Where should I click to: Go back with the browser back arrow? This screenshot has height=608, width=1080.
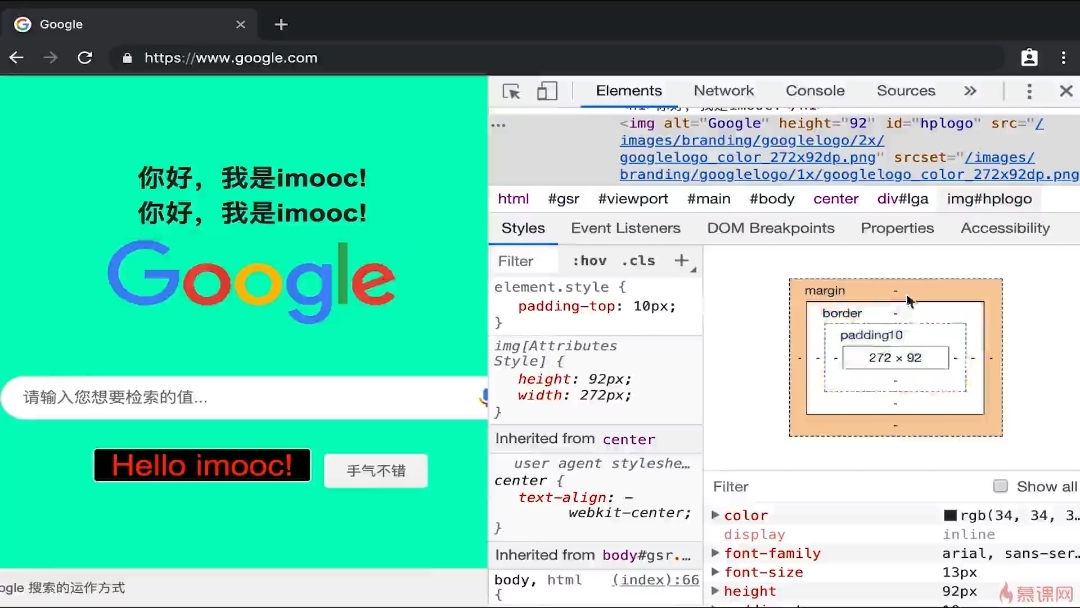click(16, 58)
